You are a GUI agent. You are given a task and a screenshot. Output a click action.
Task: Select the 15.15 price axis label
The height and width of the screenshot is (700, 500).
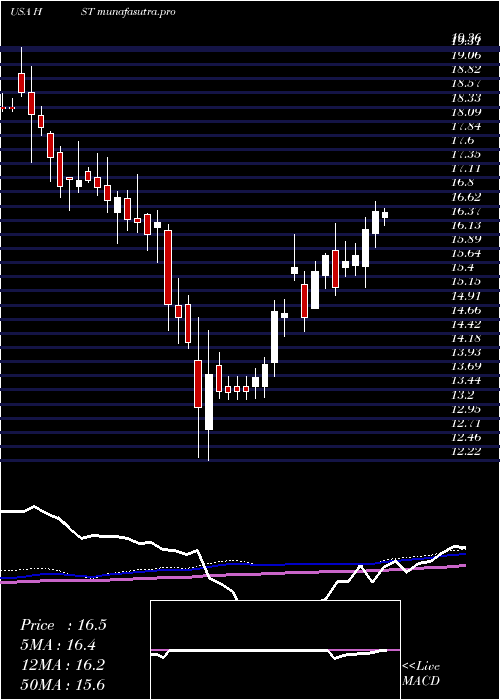466,281
